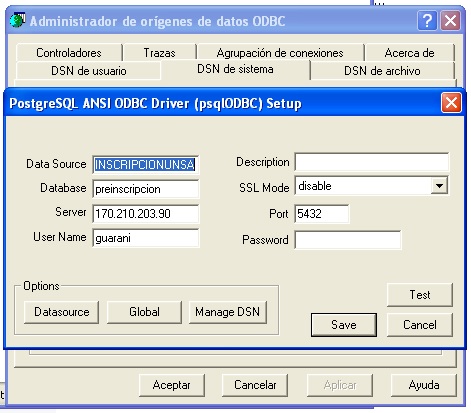Click the help question mark button
This screenshot has width=471, height=413.
pos(427,21)
